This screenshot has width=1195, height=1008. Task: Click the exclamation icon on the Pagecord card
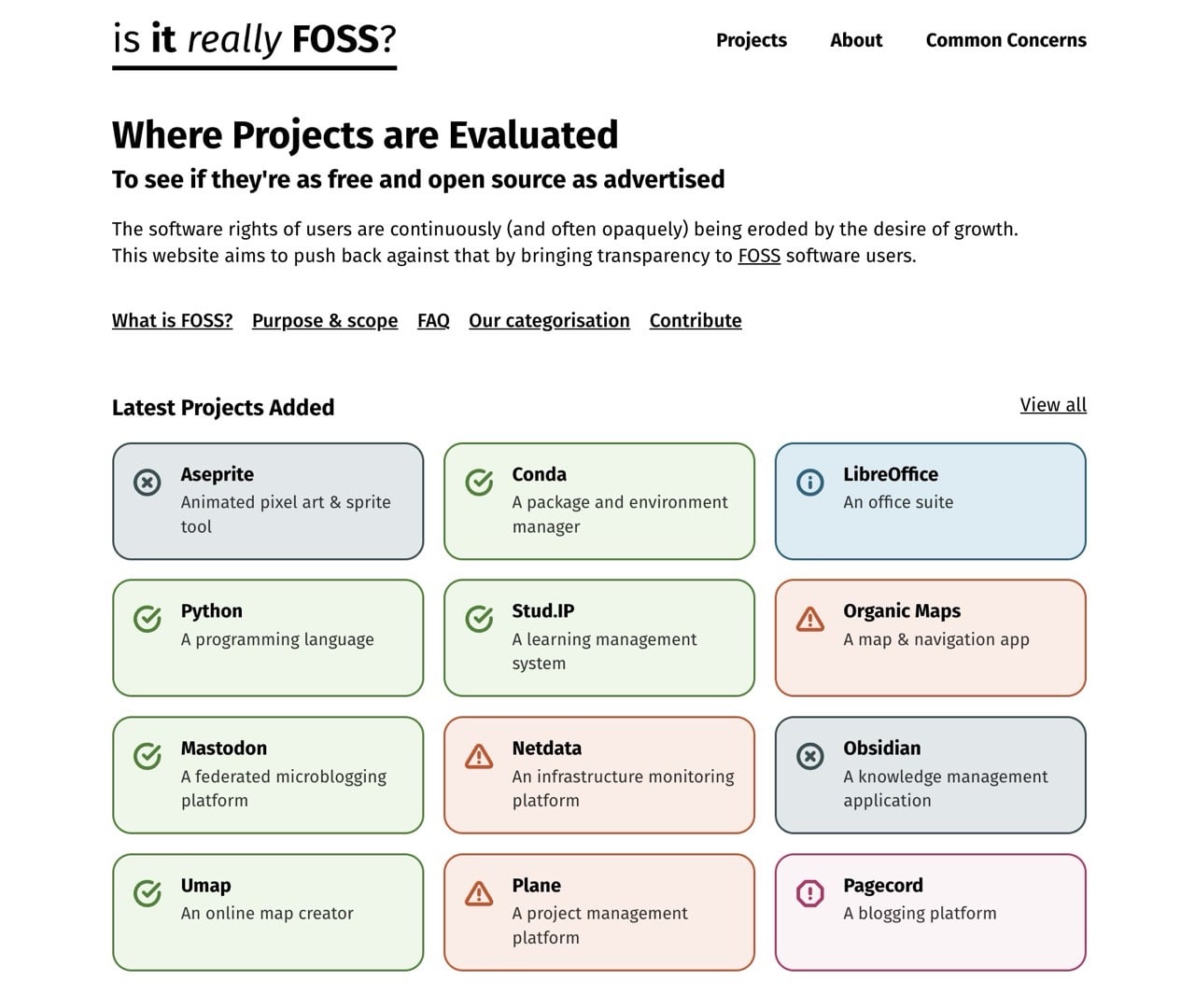[809, 894]
